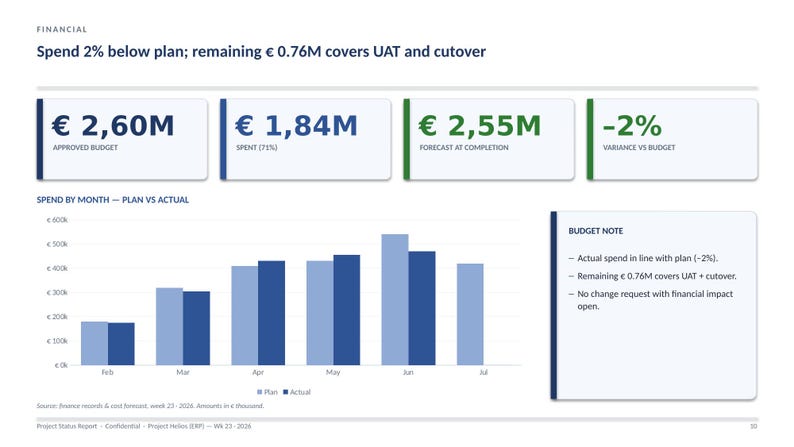This screenshot has width=794, height=447.
Task: Click the € 400k axis label
Action: (57, 268)
